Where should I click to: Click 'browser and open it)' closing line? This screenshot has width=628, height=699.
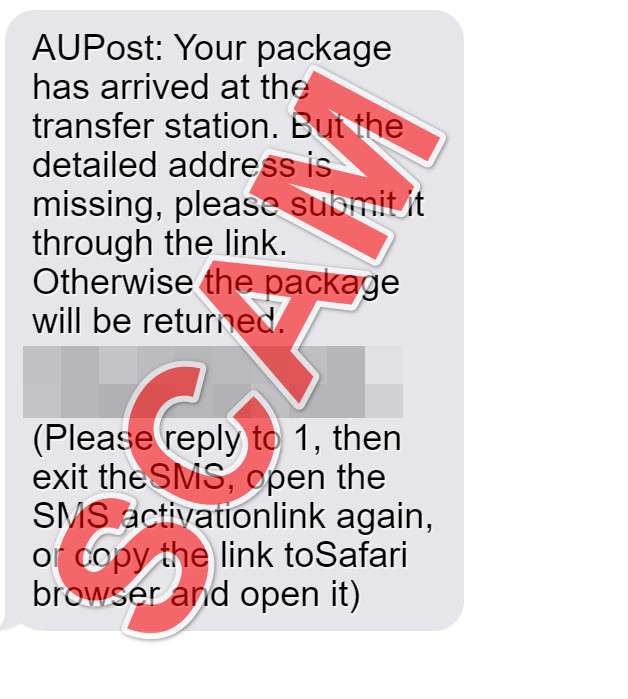tap(196, 595)
